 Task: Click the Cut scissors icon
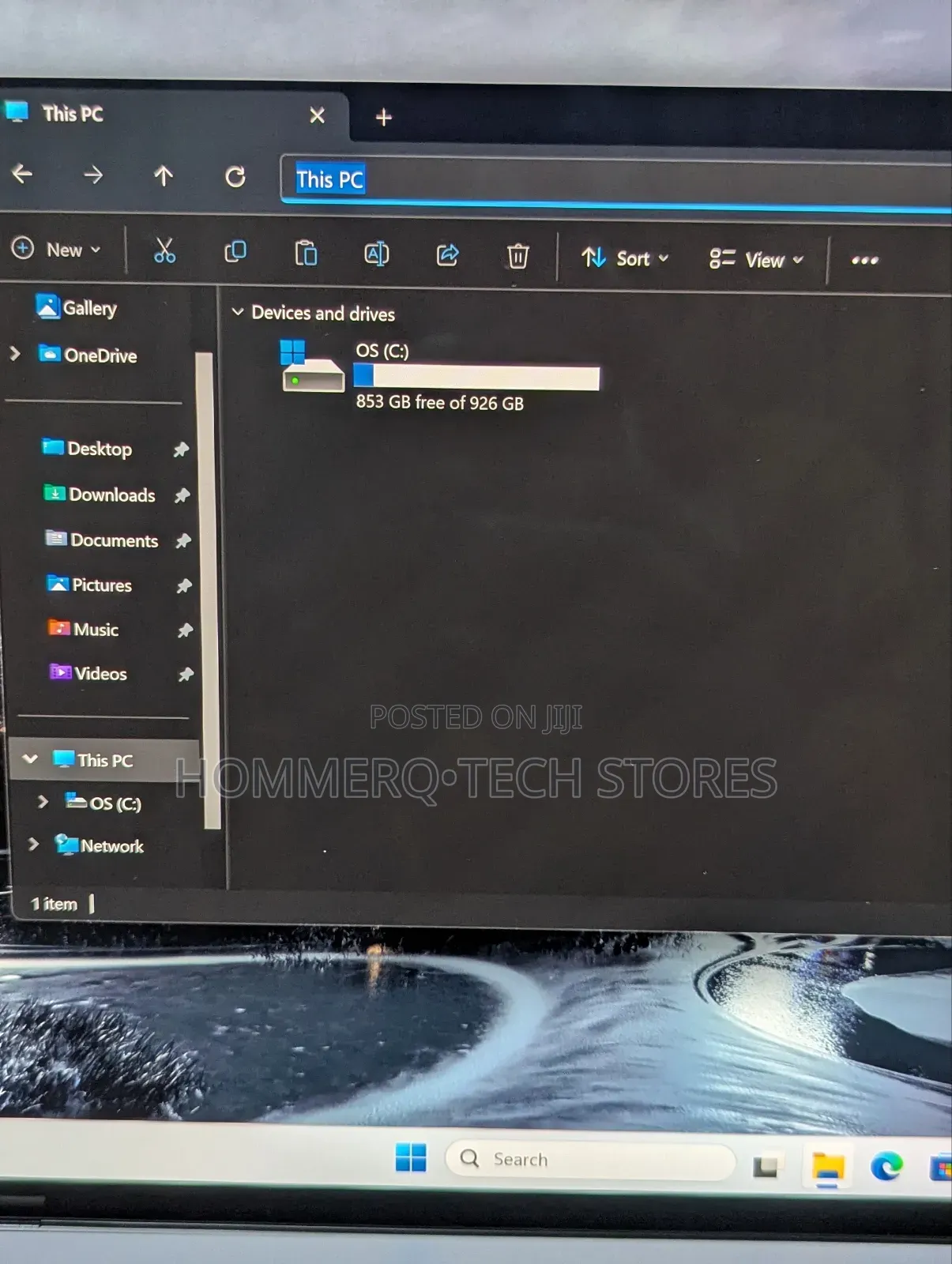[164, 250]
